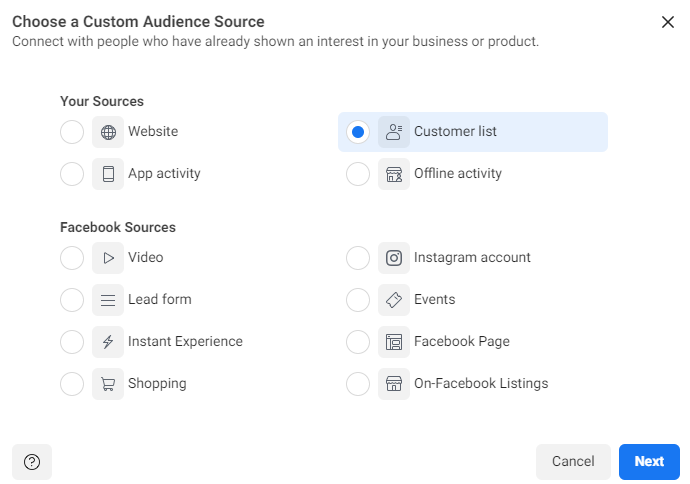Select the Shopping radio button

tap(72, 384)
